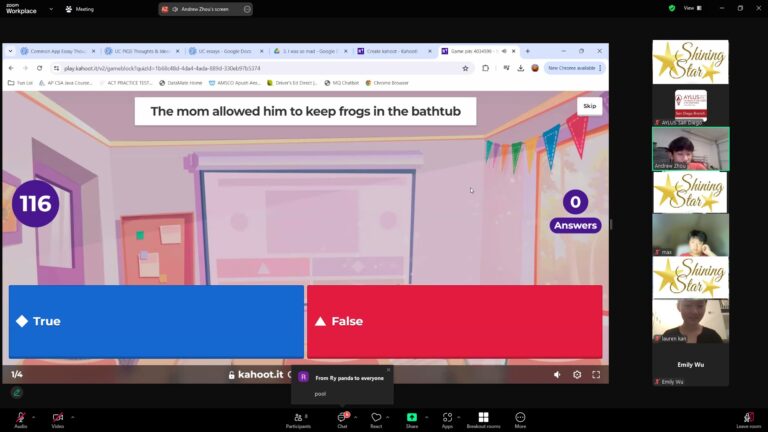This screenshot has height=432, width=768.
Task: Click the 0 Answers counter
Action: click(x=576, y=212)
